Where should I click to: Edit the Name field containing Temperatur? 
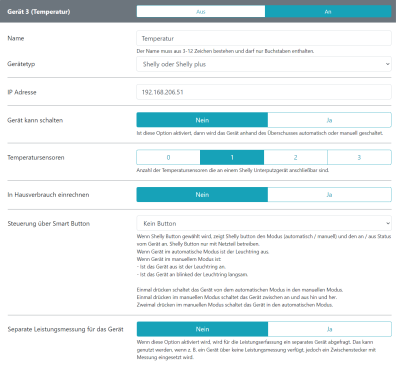(x=264, y=38)
